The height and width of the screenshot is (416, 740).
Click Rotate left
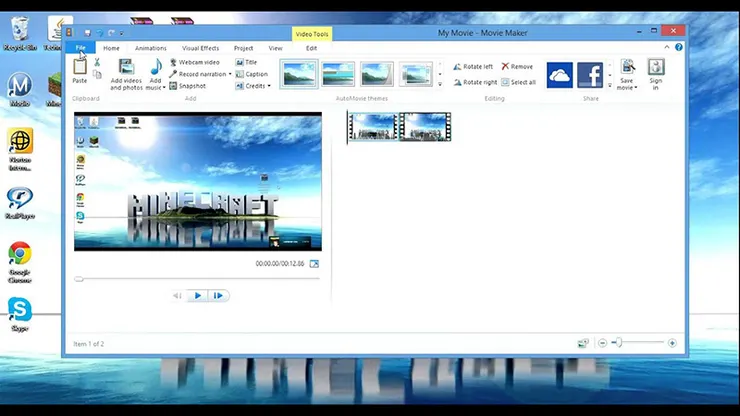[473, 67]
